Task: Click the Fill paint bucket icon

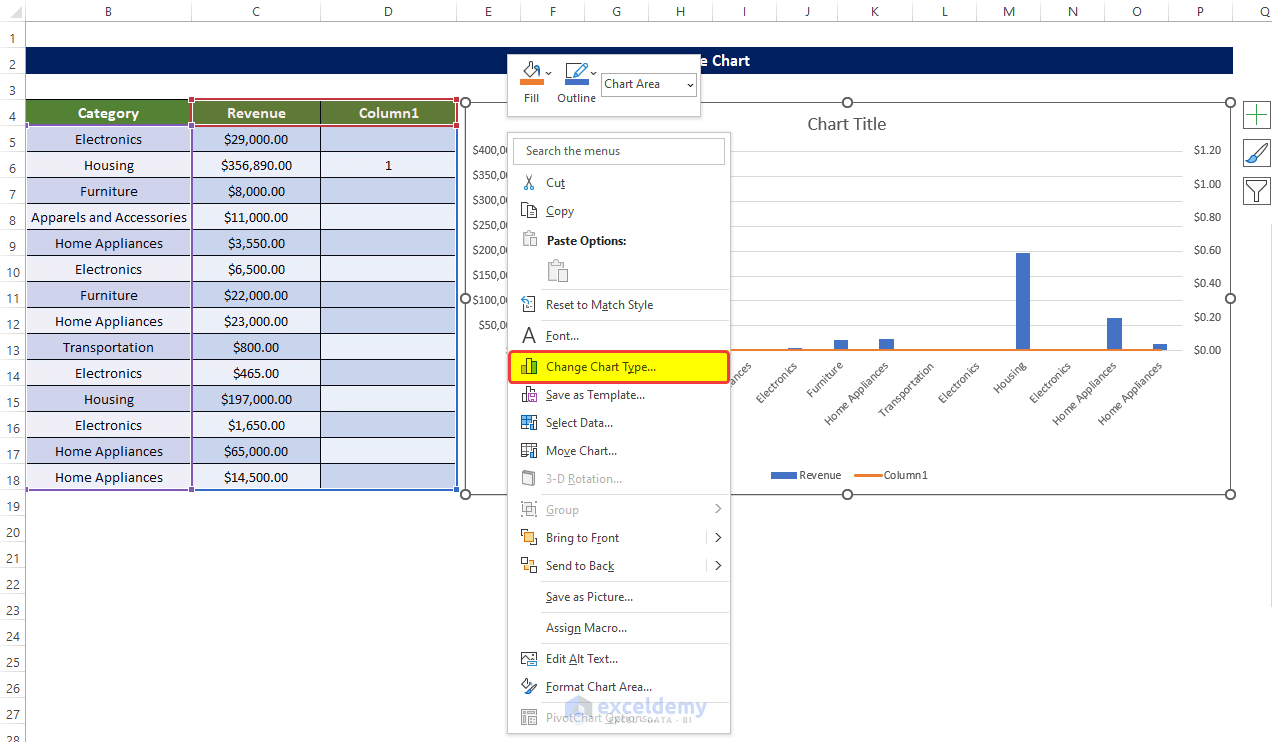Action: [x=531, y=75]
